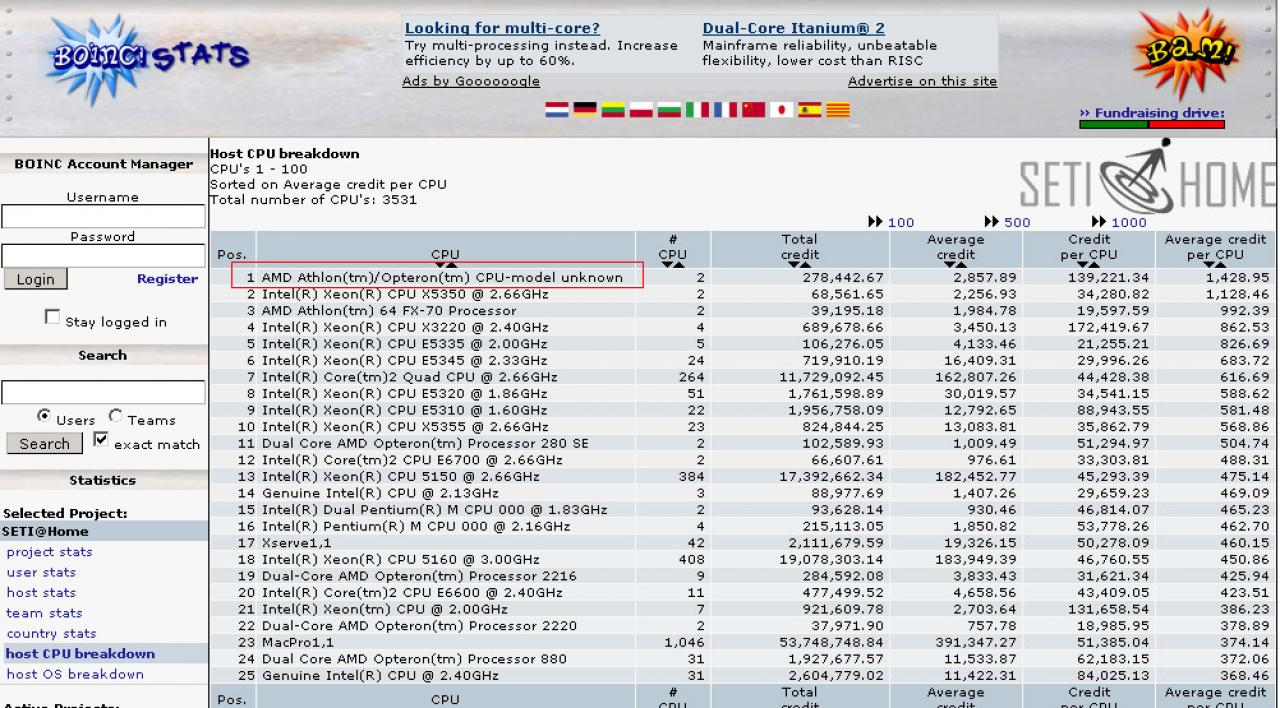The height and width of the screenshot is (708, 1280).
Task: Select the Chinese flag language
Action: 753,110
